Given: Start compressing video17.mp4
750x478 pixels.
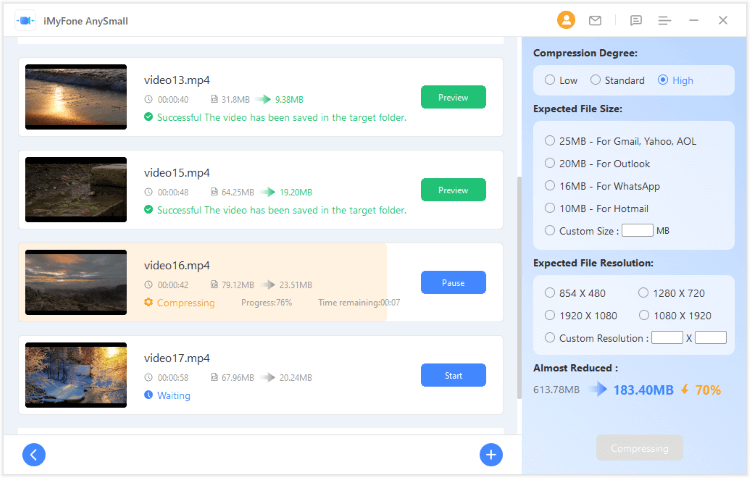Looking at the screenshot, I should [453, 376].
